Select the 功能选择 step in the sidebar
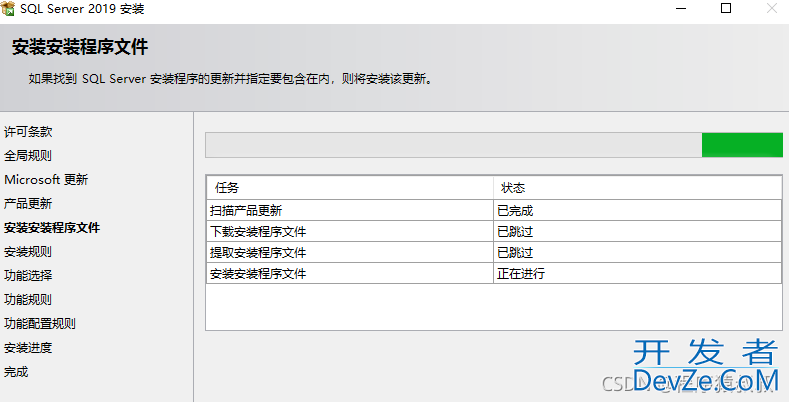Screen dimensions: 789x402 [28, 276]
